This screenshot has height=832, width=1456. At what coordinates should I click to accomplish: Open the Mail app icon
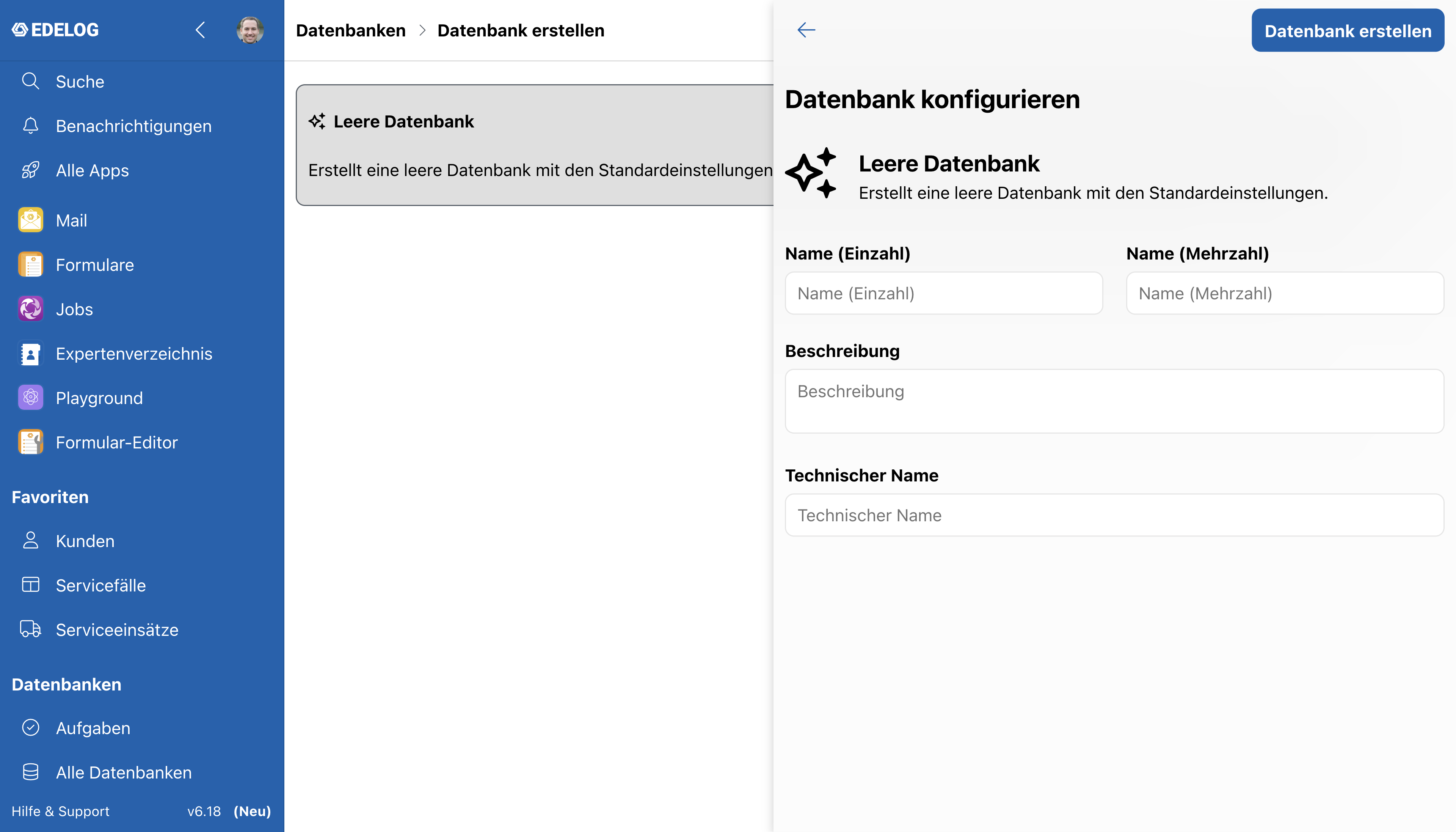30,220
